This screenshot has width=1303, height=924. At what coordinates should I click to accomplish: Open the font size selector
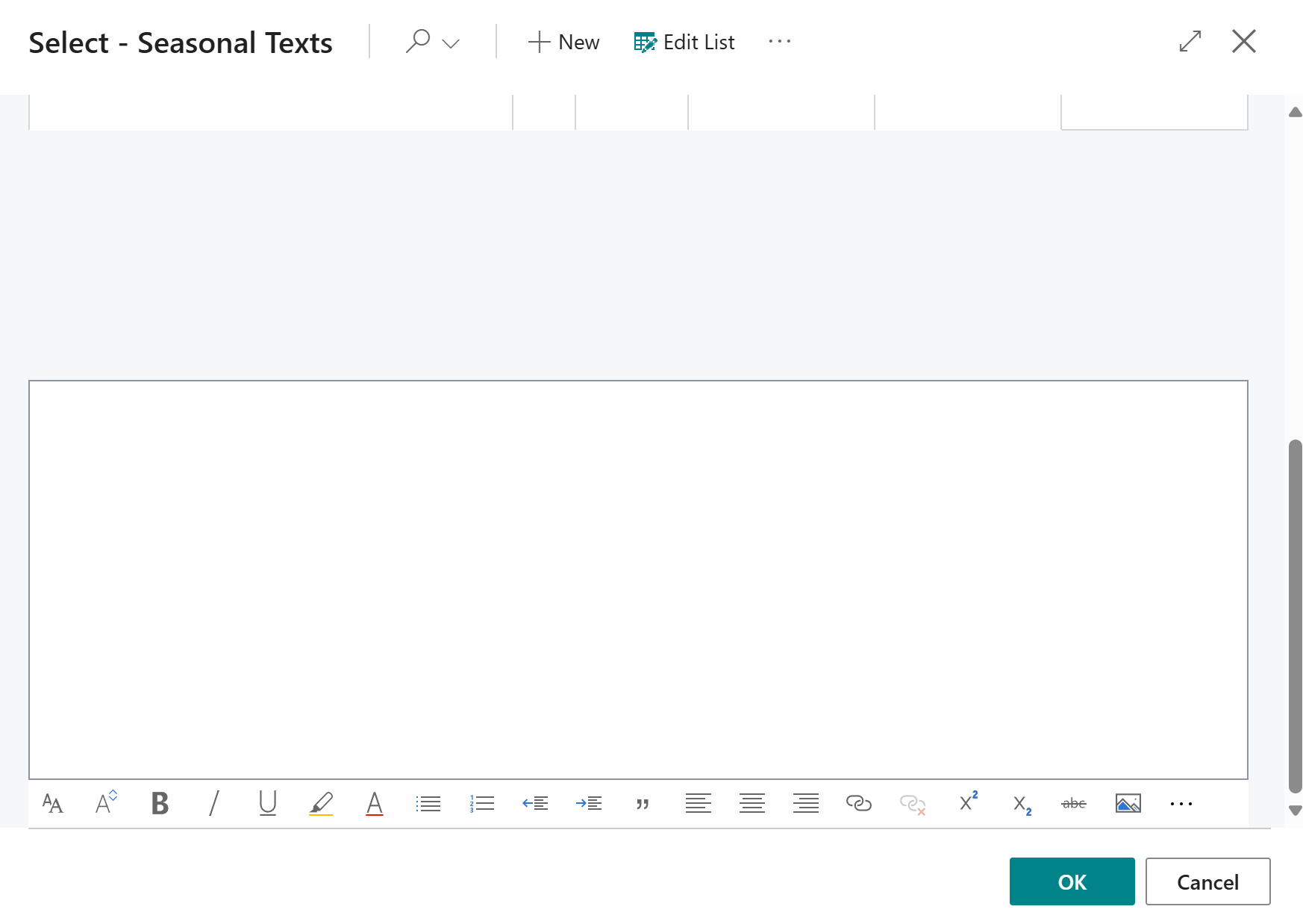(106, 802)
